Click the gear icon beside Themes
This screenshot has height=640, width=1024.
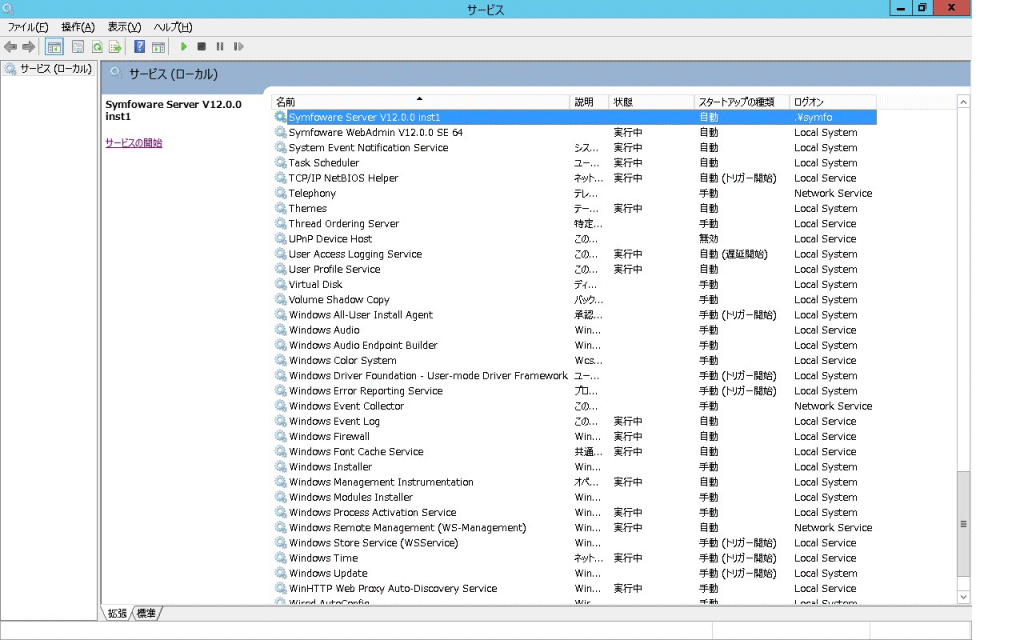281,208
